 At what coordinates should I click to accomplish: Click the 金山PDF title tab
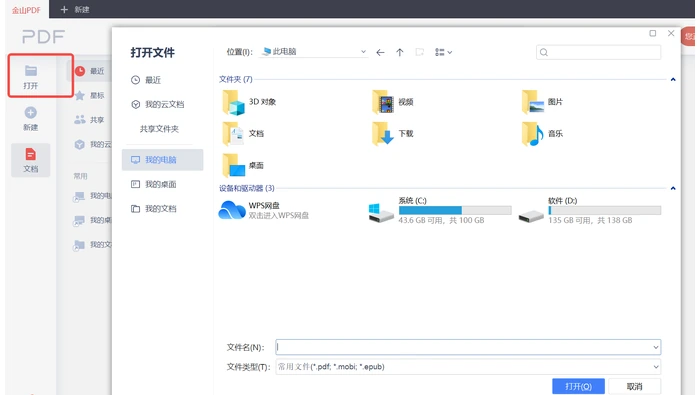coord(26,10)
